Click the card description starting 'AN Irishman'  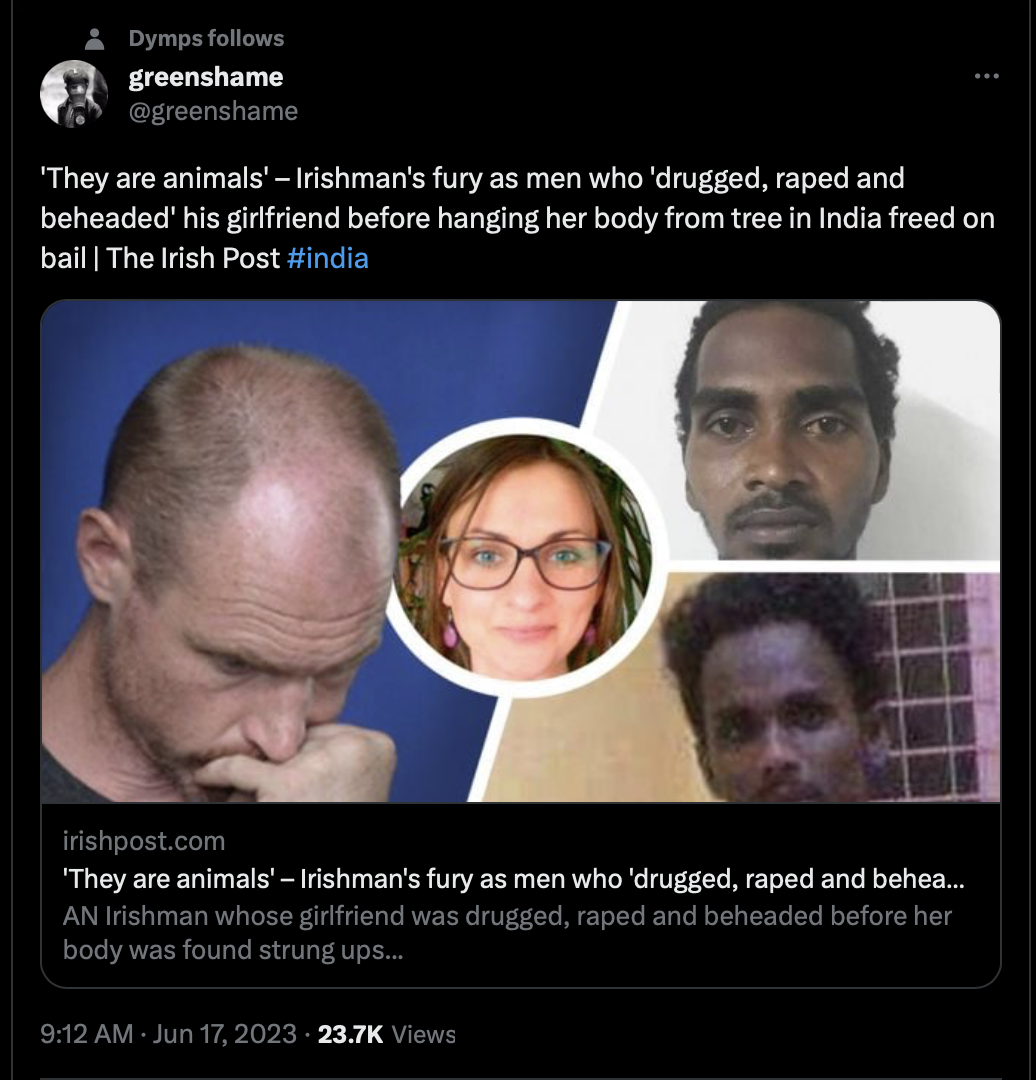pyautogui.click(x=507, y=933)
